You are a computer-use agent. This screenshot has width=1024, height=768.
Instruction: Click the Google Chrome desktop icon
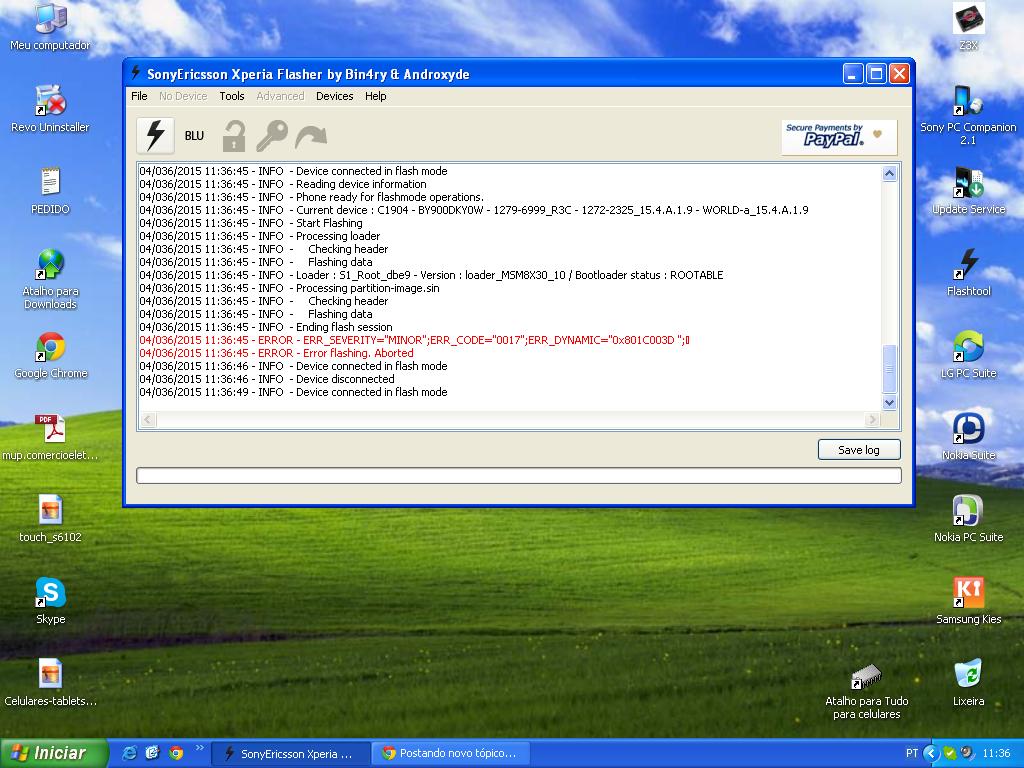point(50,356)
